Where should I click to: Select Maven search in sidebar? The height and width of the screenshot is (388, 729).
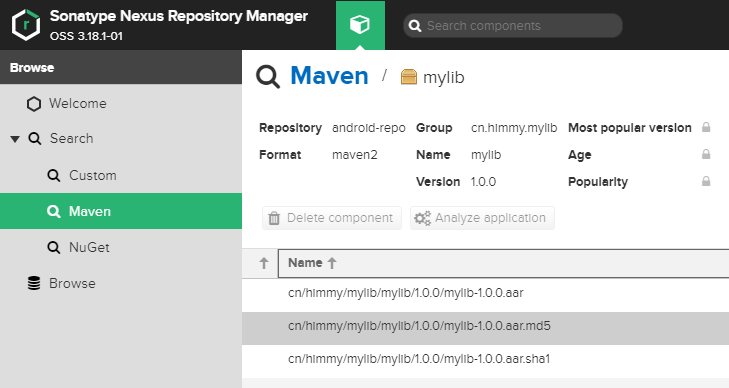pyautogui.click(x=121, y=211)
